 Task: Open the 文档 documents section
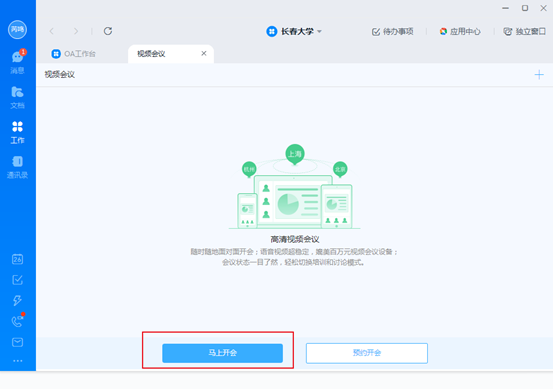(17, 97)
